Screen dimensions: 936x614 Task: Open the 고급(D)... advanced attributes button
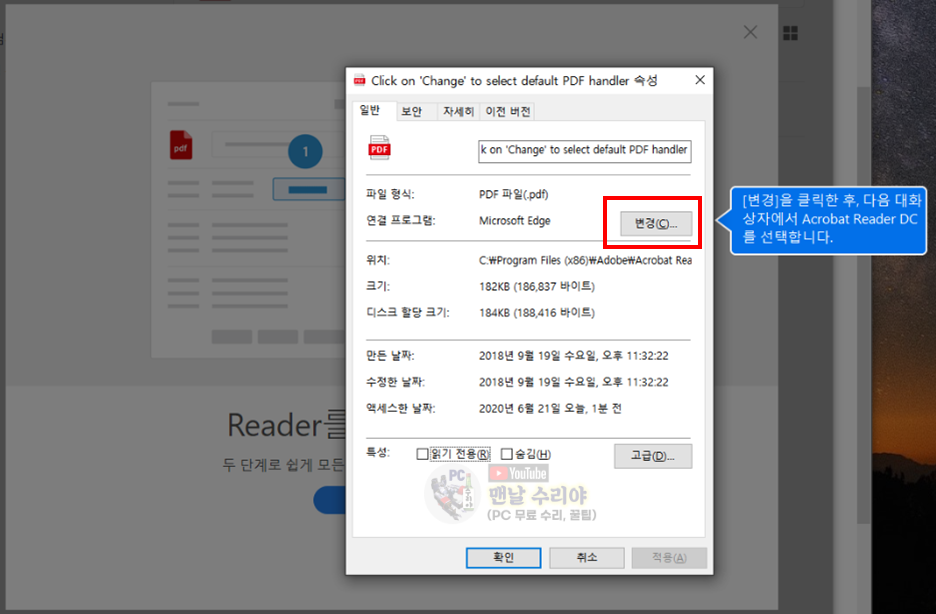point(653,456)
